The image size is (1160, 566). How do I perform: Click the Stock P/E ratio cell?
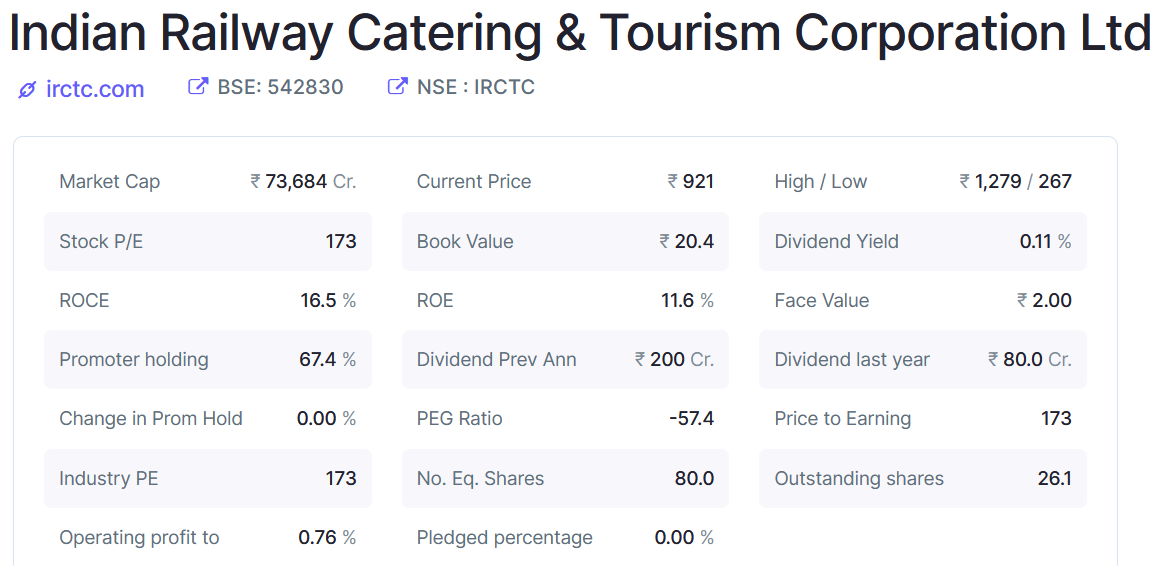coord(207,241)
